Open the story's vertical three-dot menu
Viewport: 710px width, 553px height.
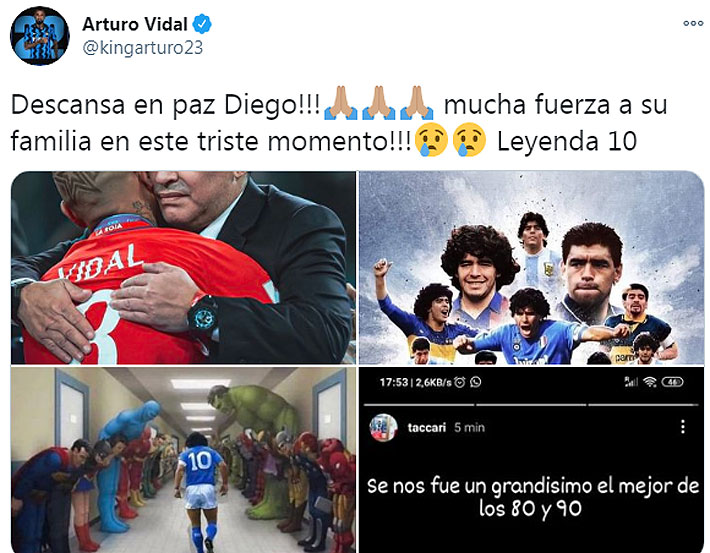coord(682,427)
